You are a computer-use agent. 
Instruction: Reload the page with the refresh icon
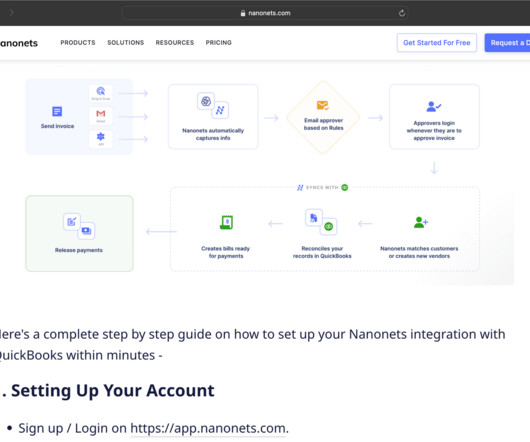coord(402,13)
